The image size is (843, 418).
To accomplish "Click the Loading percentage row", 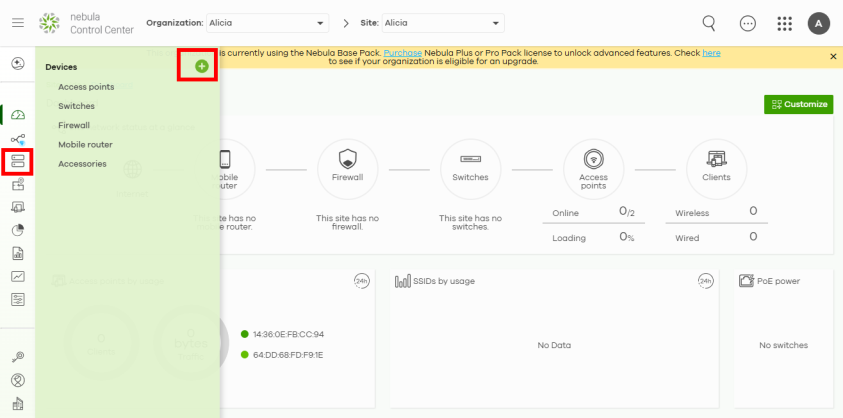I will click(594, 237).
